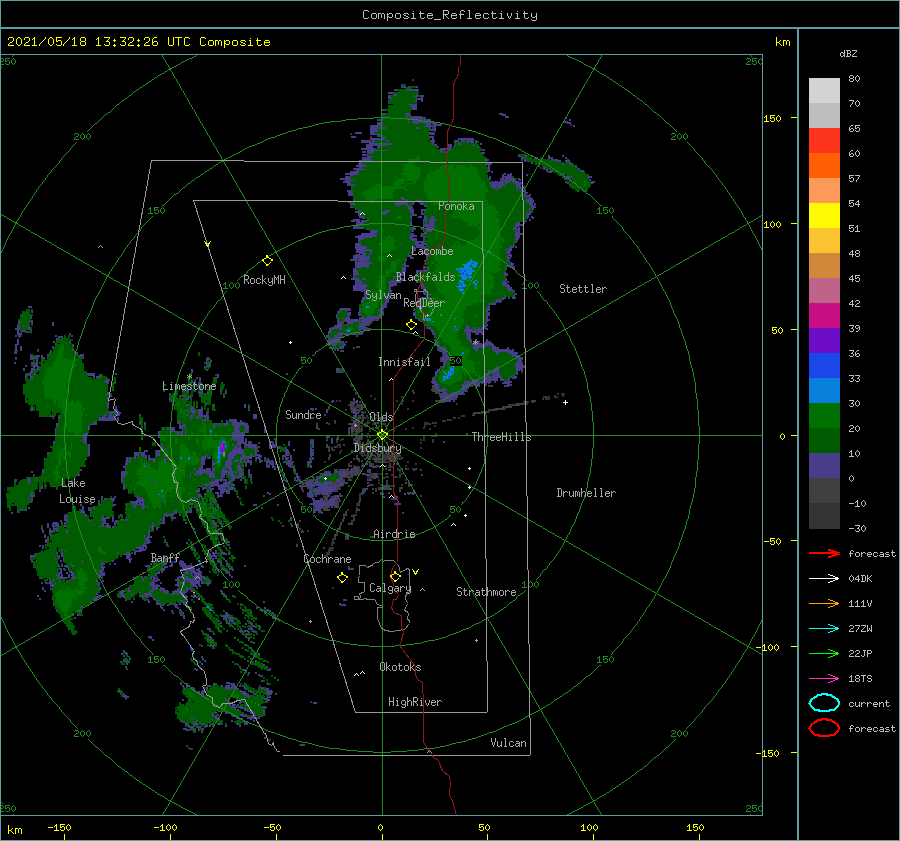The image size is (900, 841).
Task: Click the yellow radar-center marker near Didsbury
Action: tap(382, 435)
